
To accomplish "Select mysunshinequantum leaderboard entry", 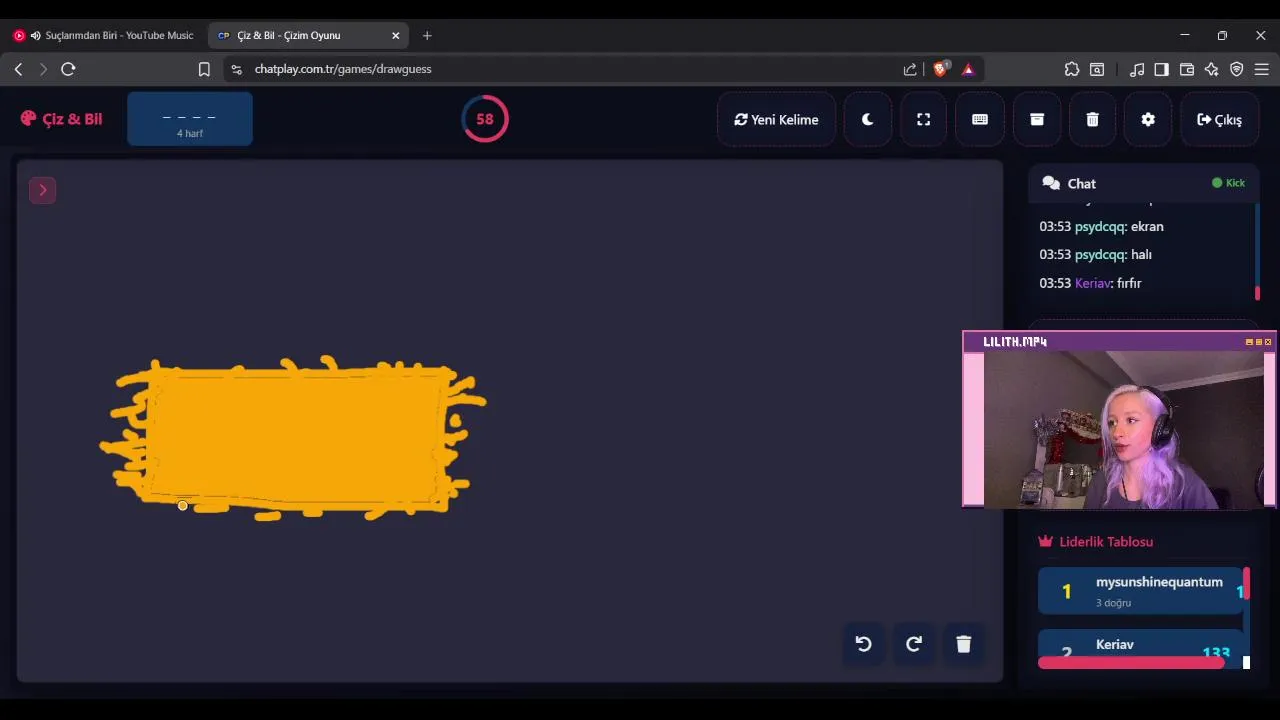I will point(1140,591).
